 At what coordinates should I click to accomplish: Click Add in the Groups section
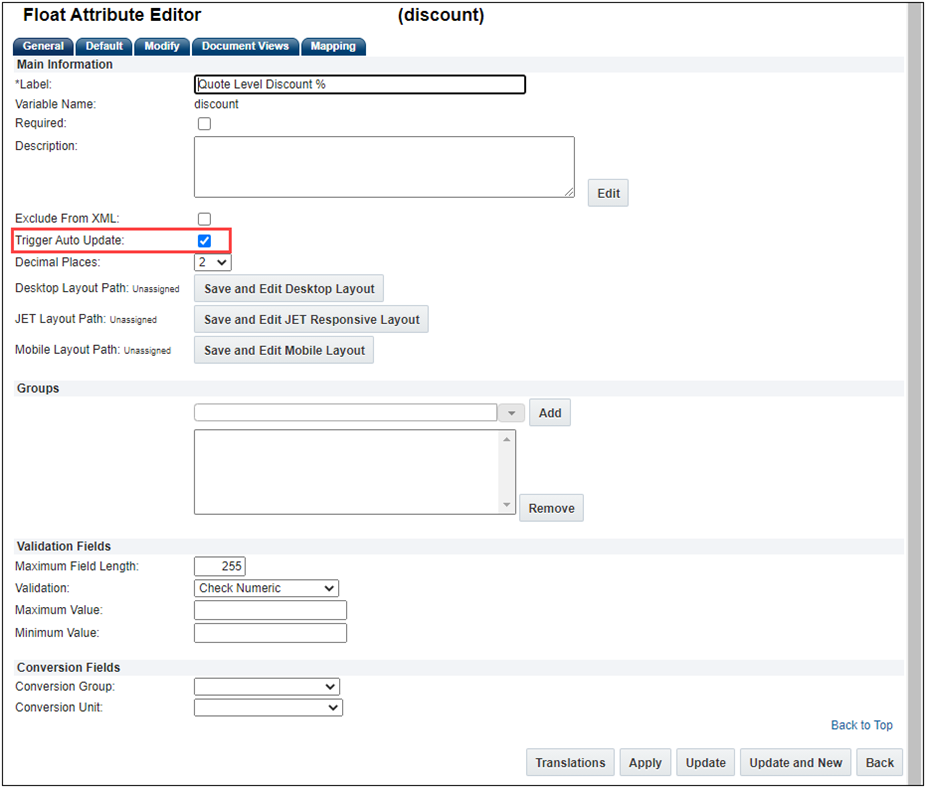[x=550, y=412]
